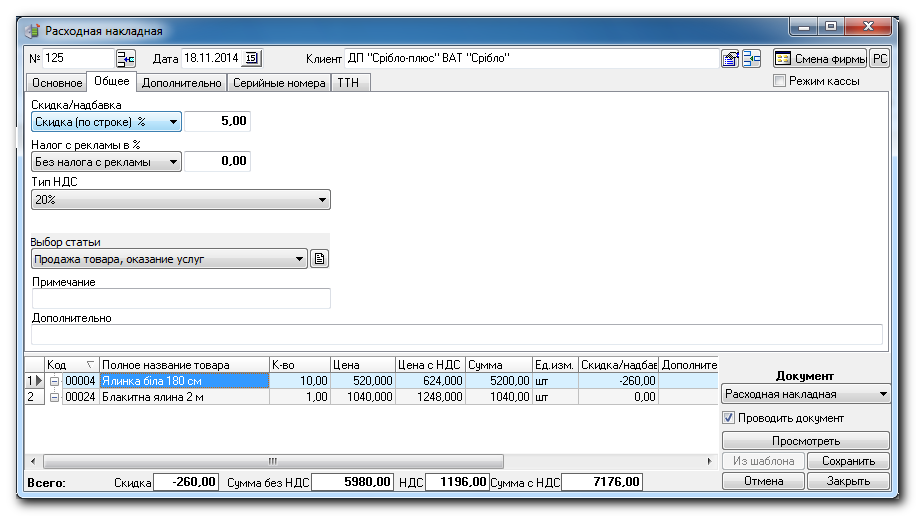Click row indicator for row 2
The image size is (916, 516).
[x=34, y=397]
